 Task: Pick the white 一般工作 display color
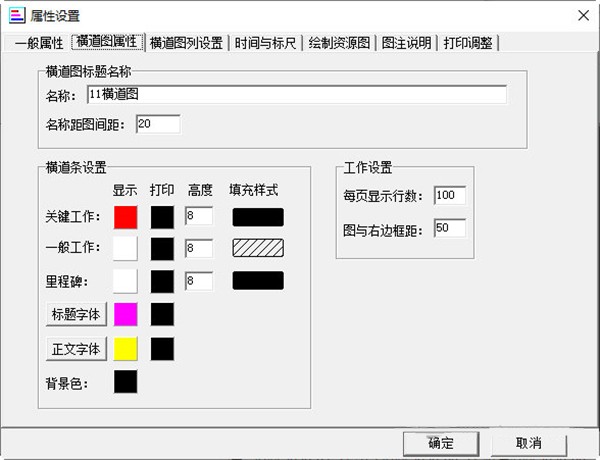(126, 248)
